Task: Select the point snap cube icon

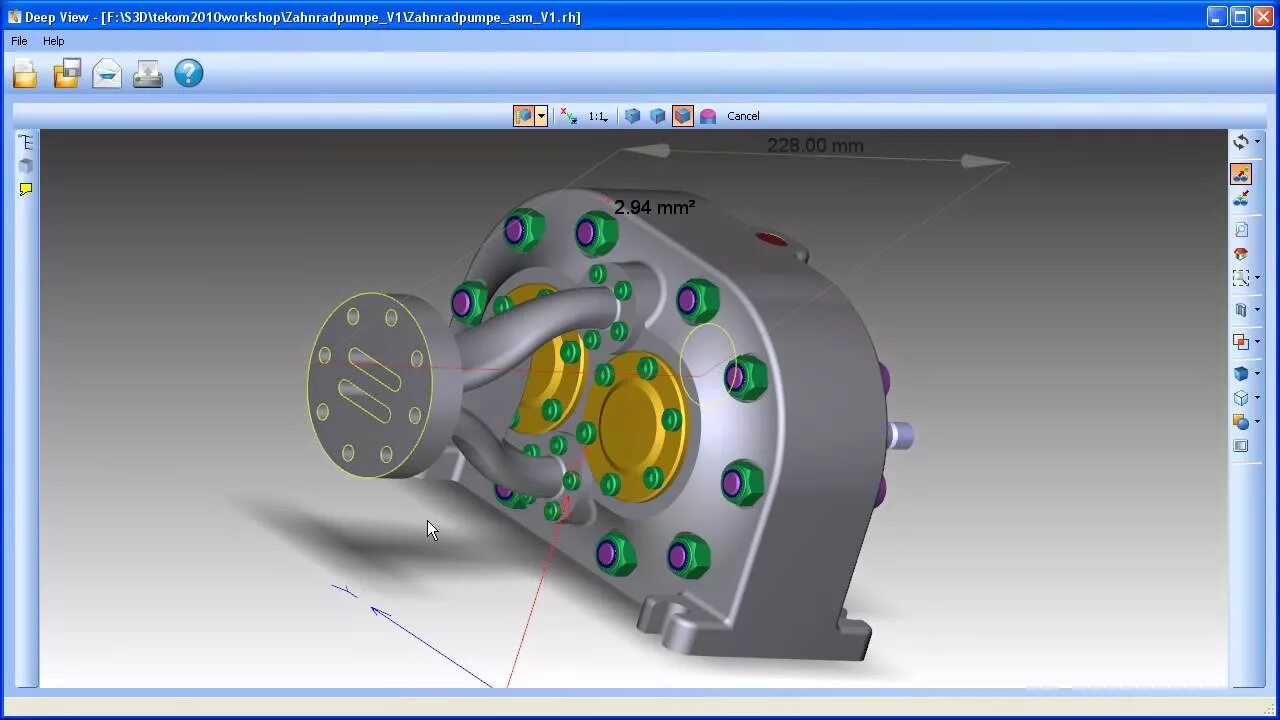Action: [632, 116]
